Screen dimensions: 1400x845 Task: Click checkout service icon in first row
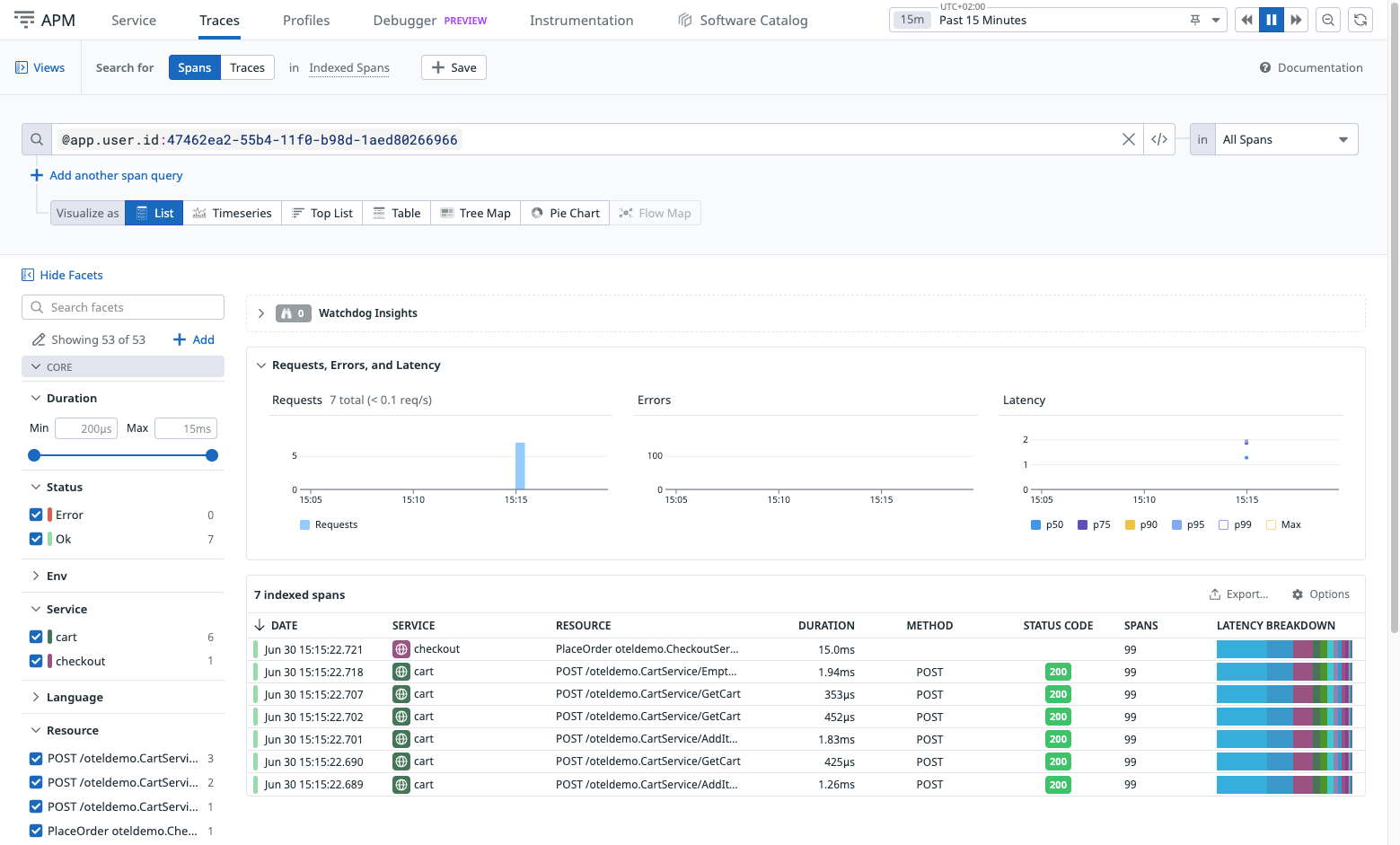point(401,649)
